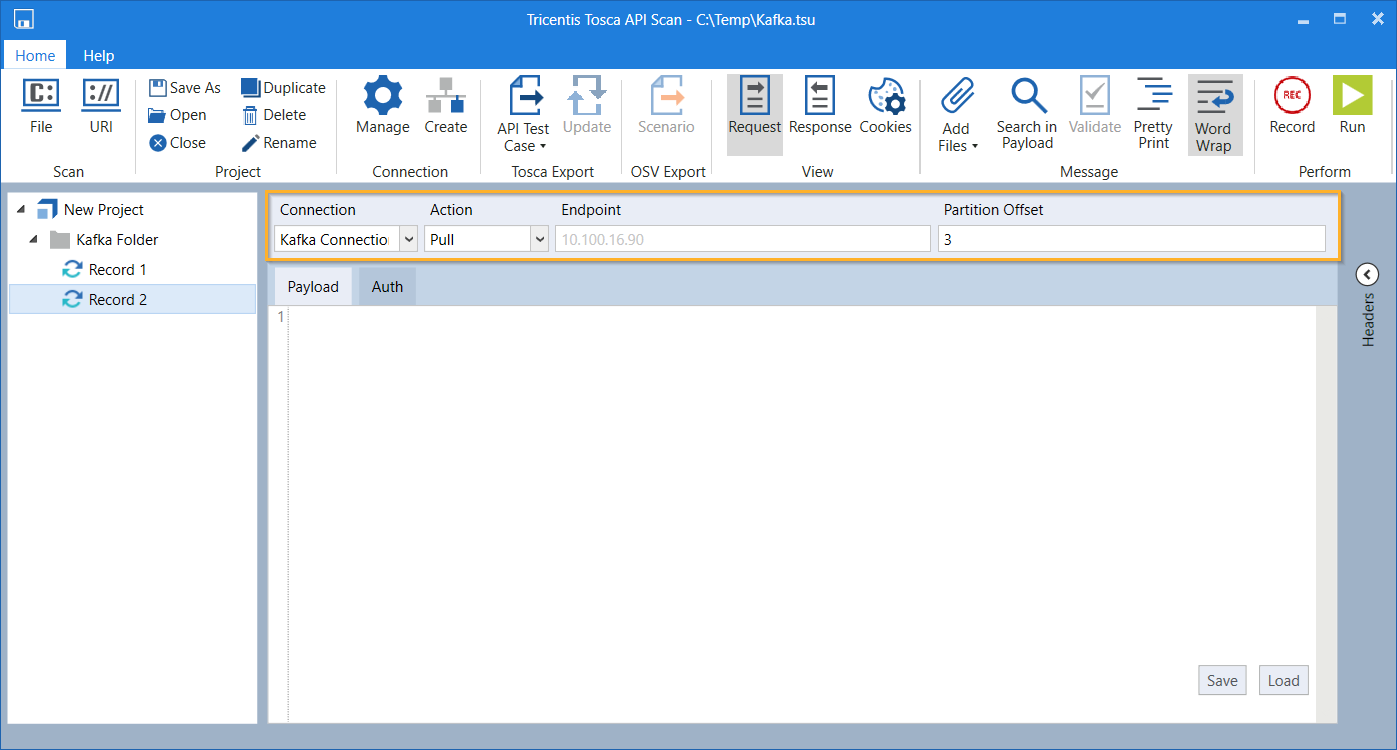Open the Help ribbon tab
The width and height of the screenshot is (1397, 750).
tap(98, 56)
